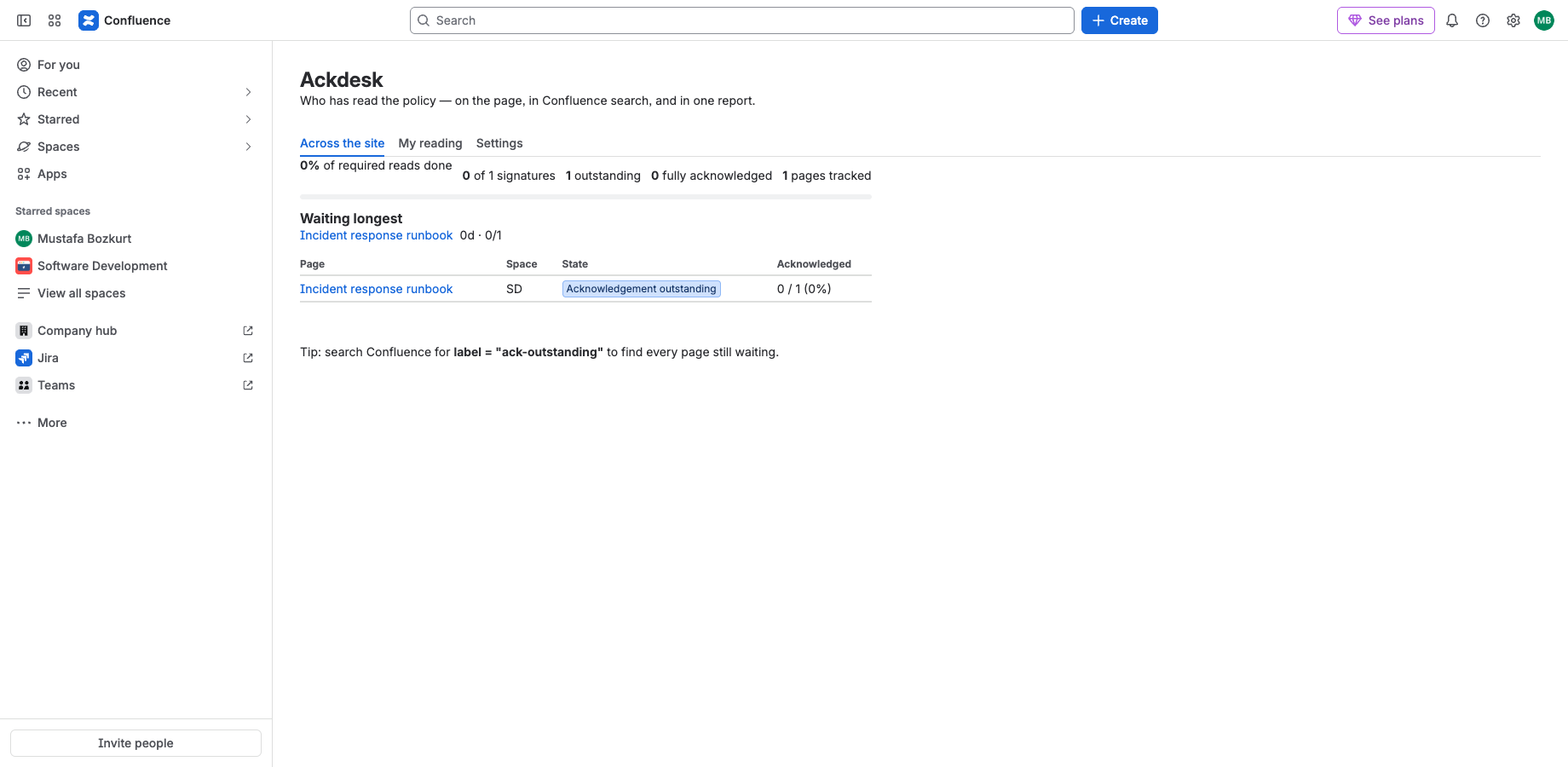Switch to the Across the site tab
The image size is (1568, 767).
[342, 143]
